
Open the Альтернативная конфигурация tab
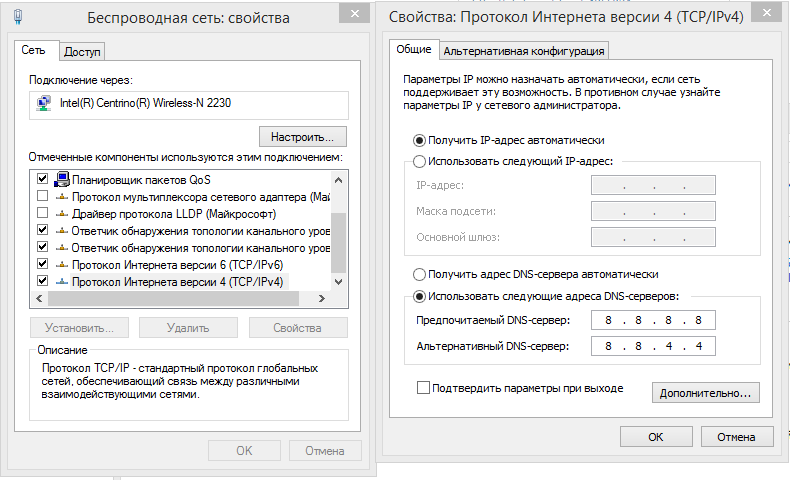click(524, 50)
